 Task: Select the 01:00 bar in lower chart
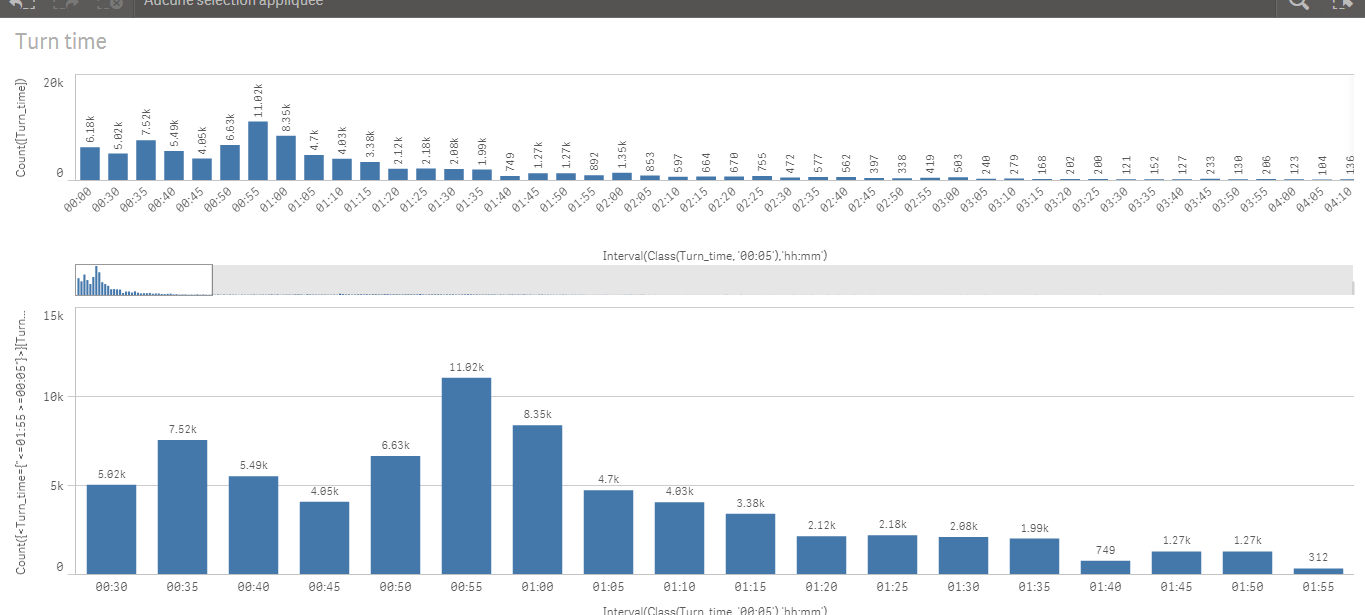(537, 499)
